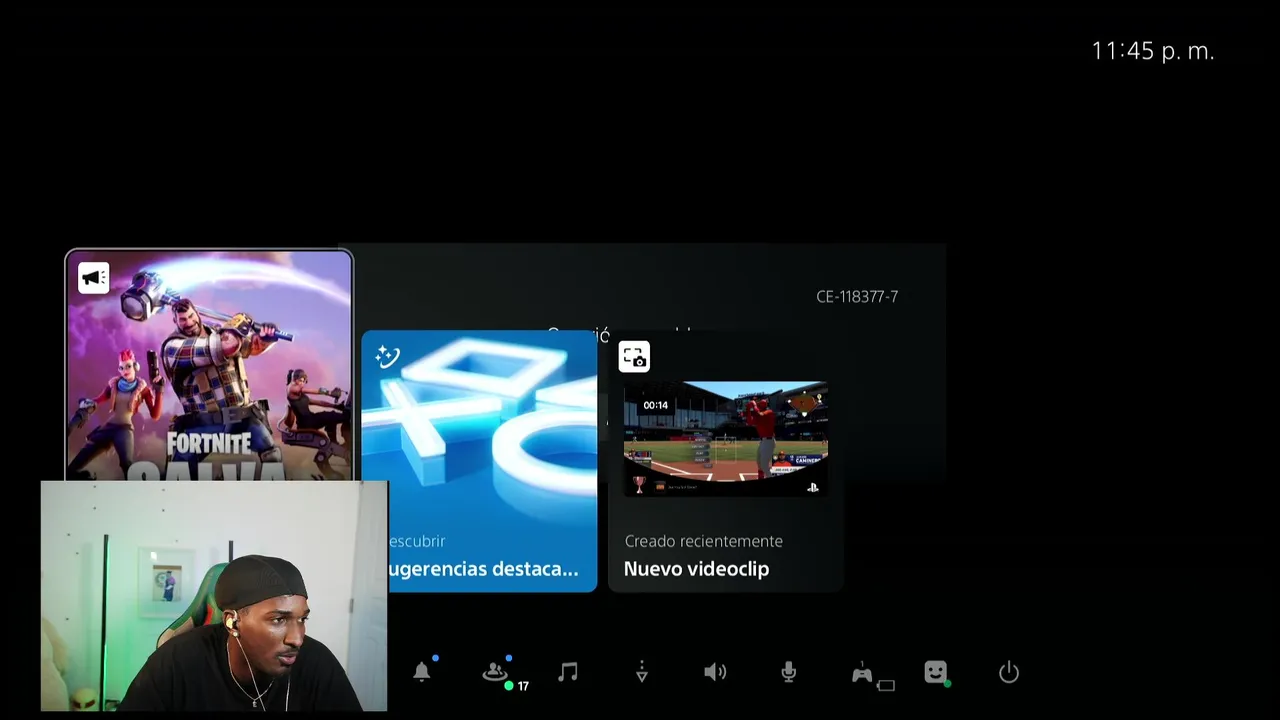Select the power icon
Image resolution: width=1280 pixels, height=720 pixels.
[x=1009, y=672]
